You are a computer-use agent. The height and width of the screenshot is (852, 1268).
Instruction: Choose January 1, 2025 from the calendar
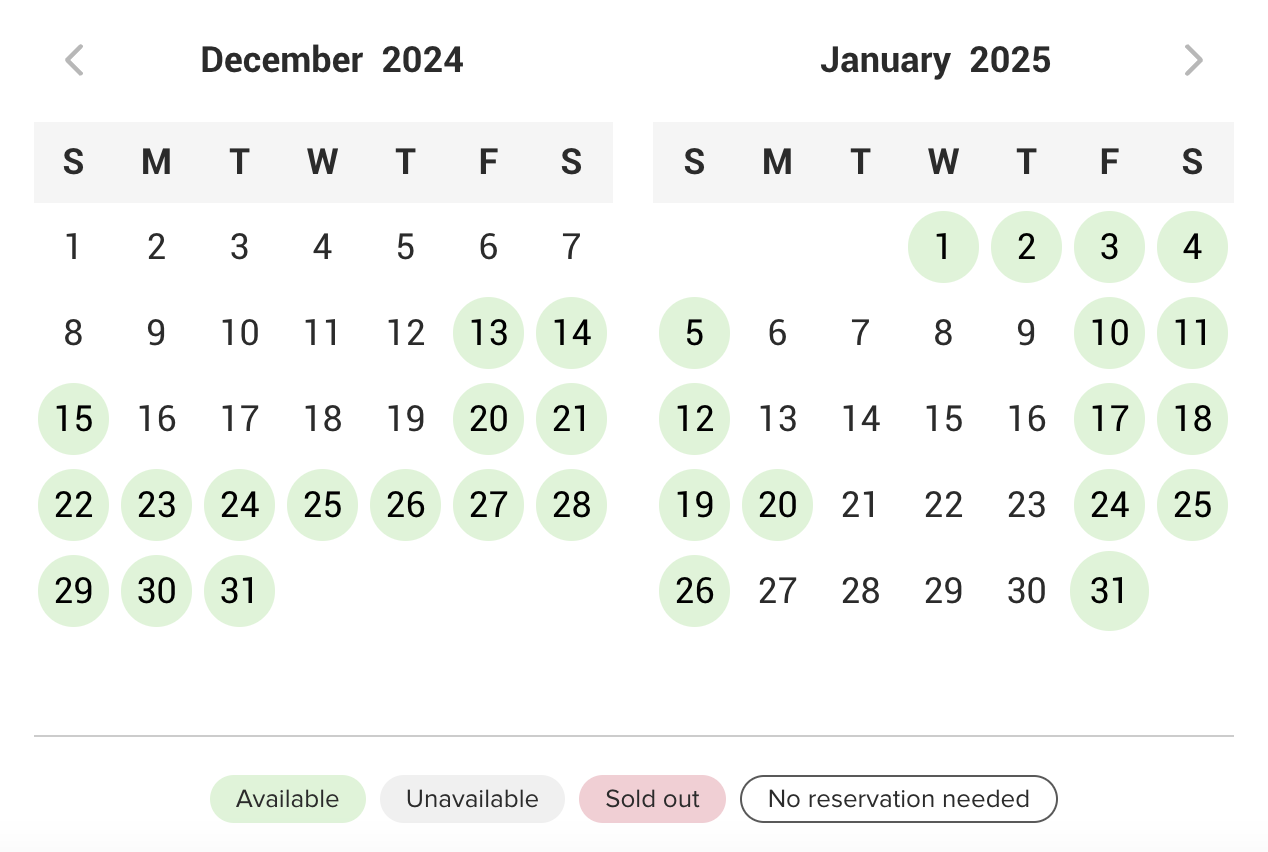coord(943,247)
